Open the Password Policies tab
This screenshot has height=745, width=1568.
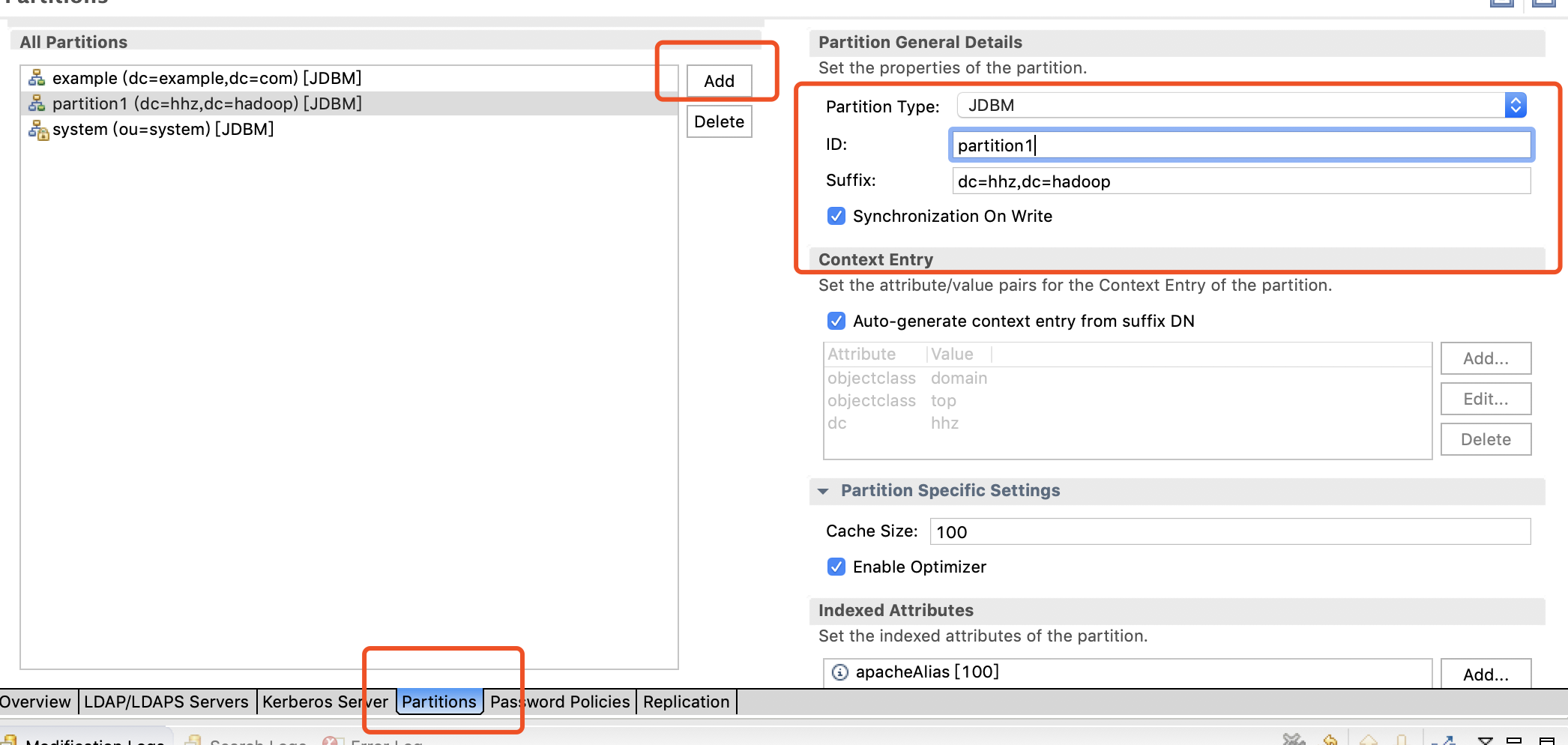tap(559, 702)
